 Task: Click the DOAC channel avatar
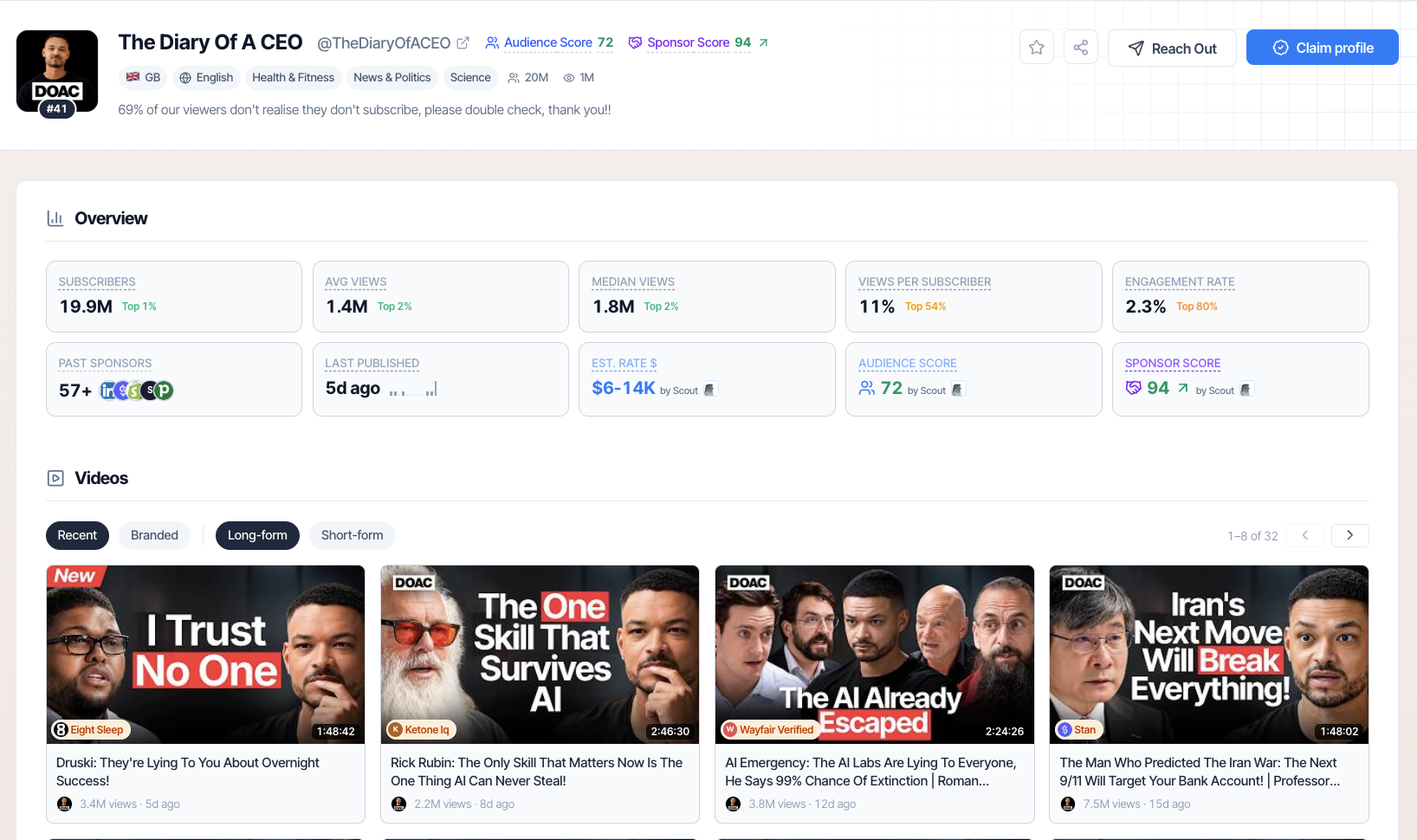pyautogui.click(x=57, y=71)
